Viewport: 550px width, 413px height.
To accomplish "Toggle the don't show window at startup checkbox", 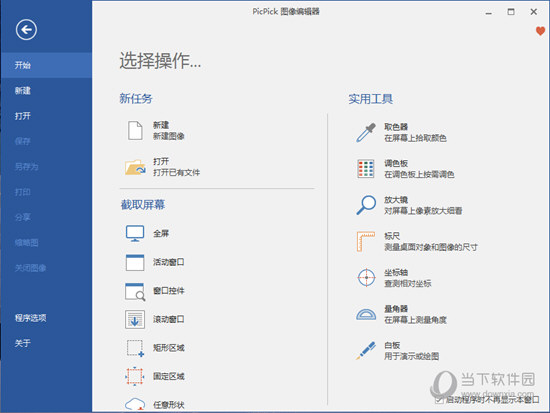I will tap(439, 400).
